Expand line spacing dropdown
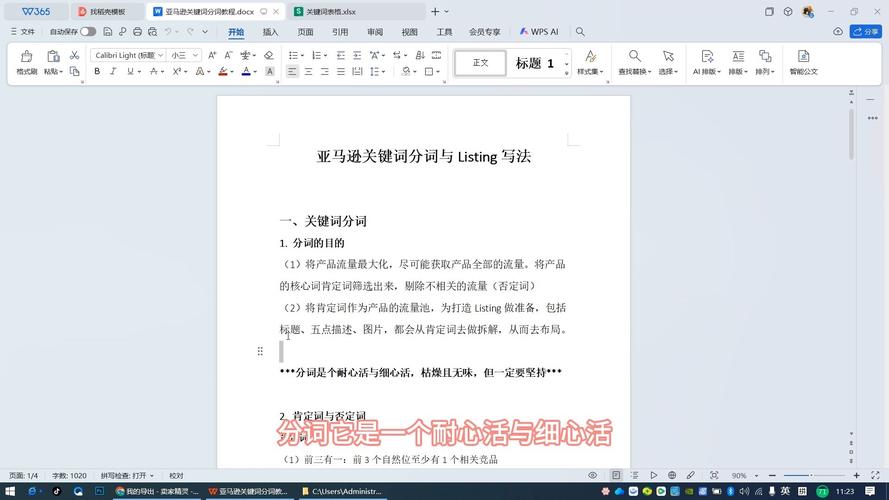 pos(384,72)
